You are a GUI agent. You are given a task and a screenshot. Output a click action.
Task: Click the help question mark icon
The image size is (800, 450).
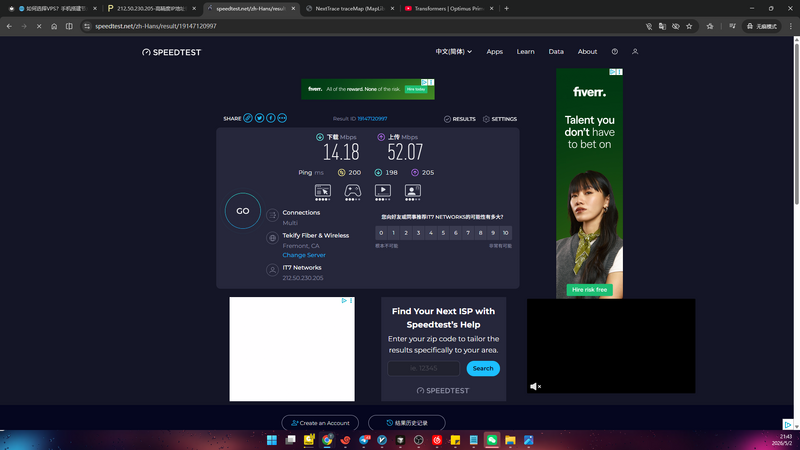tap(615, 52)
